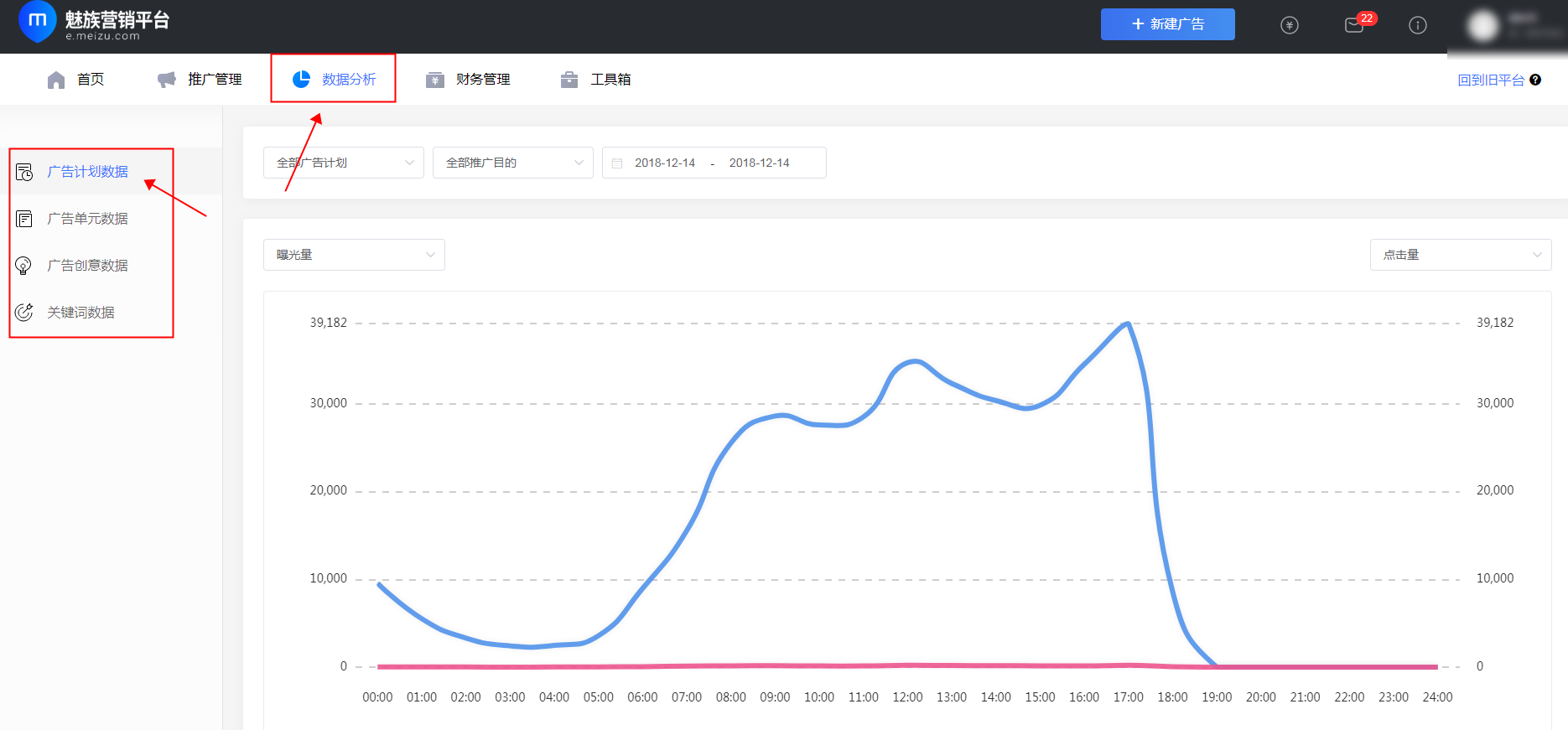Expand the 全部广告计划 dropdown
Viewport: 1568px width, 730px height.
point(344,163)
